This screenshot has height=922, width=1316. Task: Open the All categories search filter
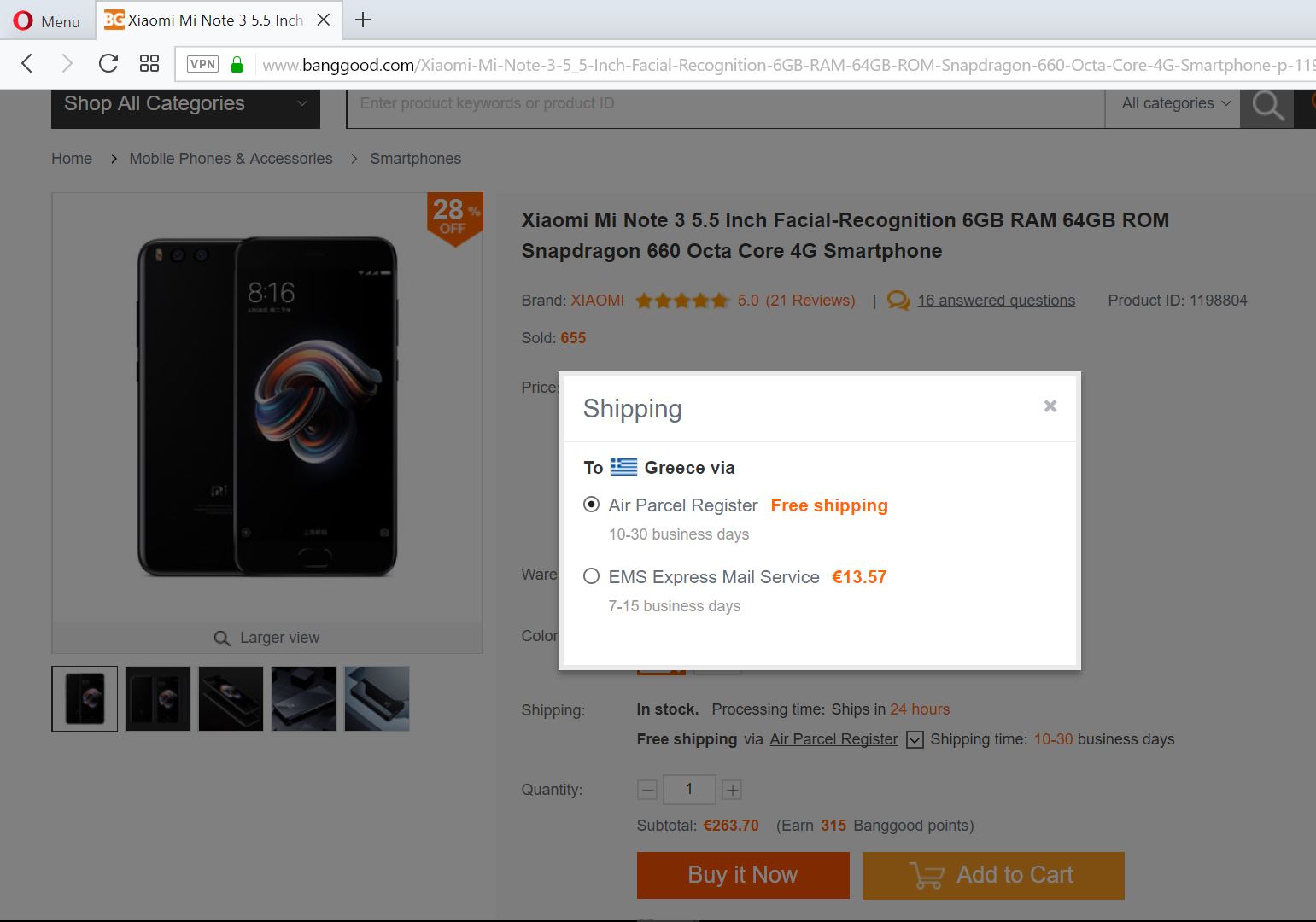pos(1175,103)
